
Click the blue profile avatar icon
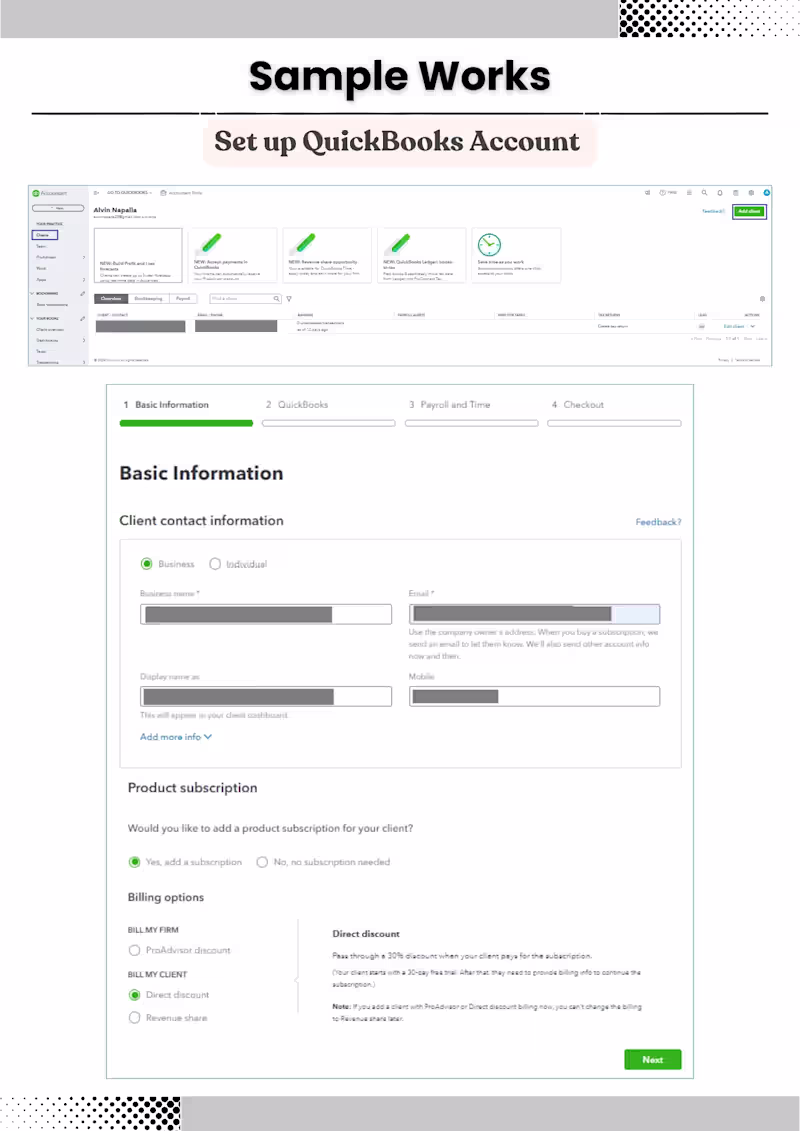tap(766, 193)
